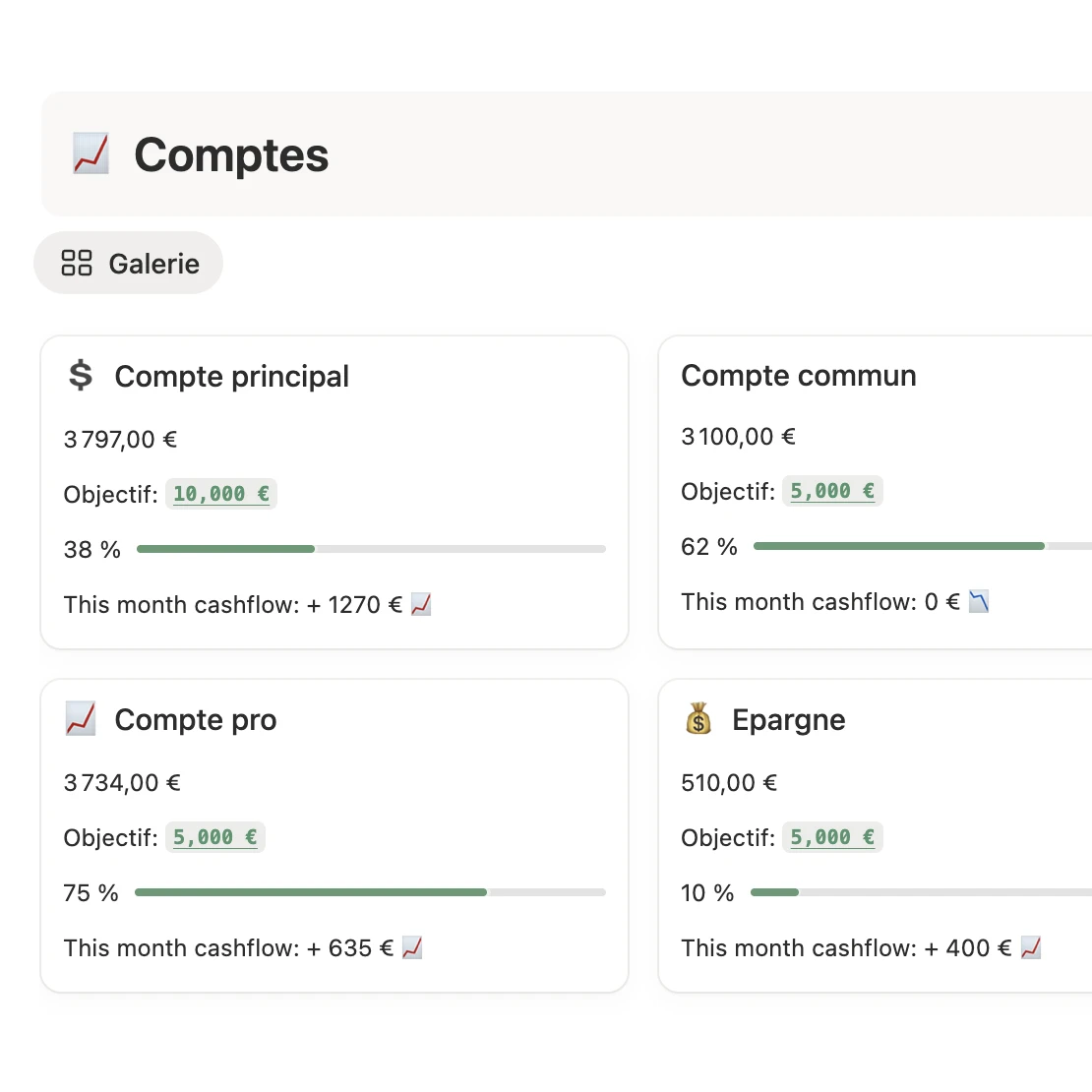This screenshot has height=1092, width=1092.
Task: Click the chart emoji after 635 € on Compte pro
Action: click(x=412, y=947)
